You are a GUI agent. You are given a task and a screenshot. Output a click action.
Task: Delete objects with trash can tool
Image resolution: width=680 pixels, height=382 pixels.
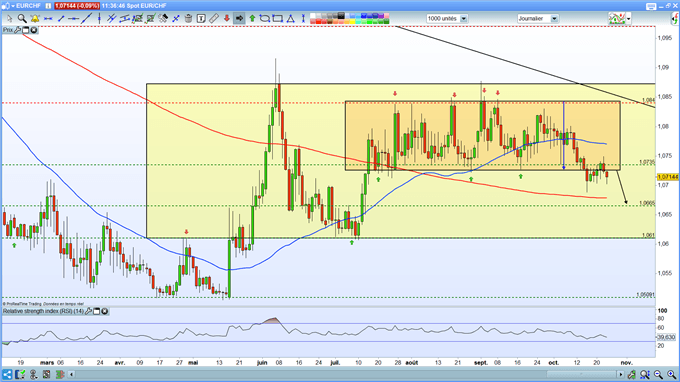188,18
